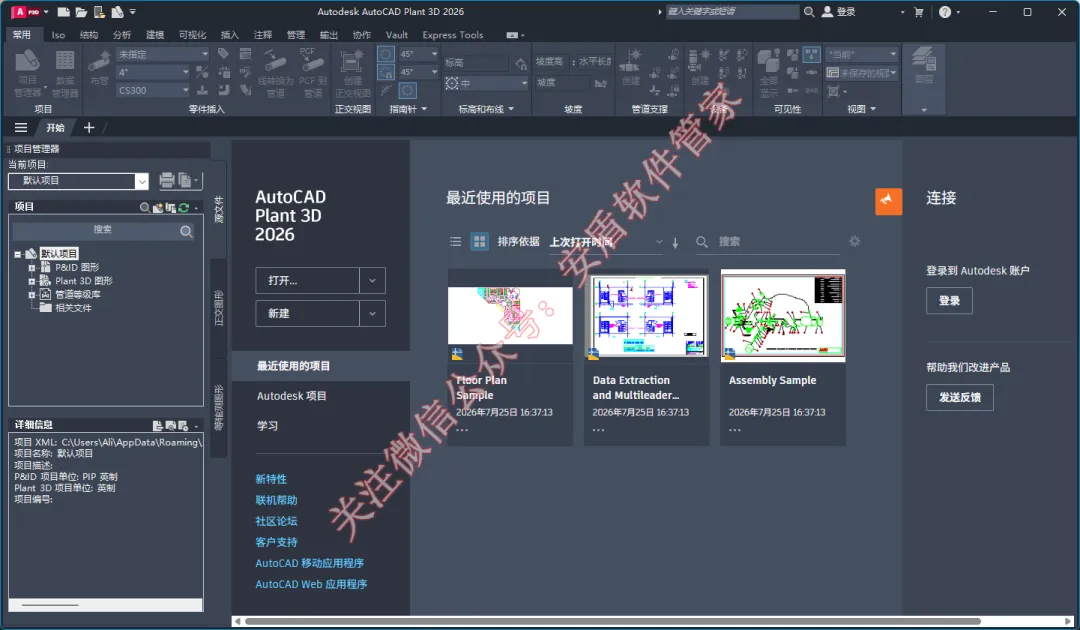Viewport: 1080px width, 630px height.
Task: Open the 正交图形 vertical tab
Action: pyautogui.click(x=219, y=308)
